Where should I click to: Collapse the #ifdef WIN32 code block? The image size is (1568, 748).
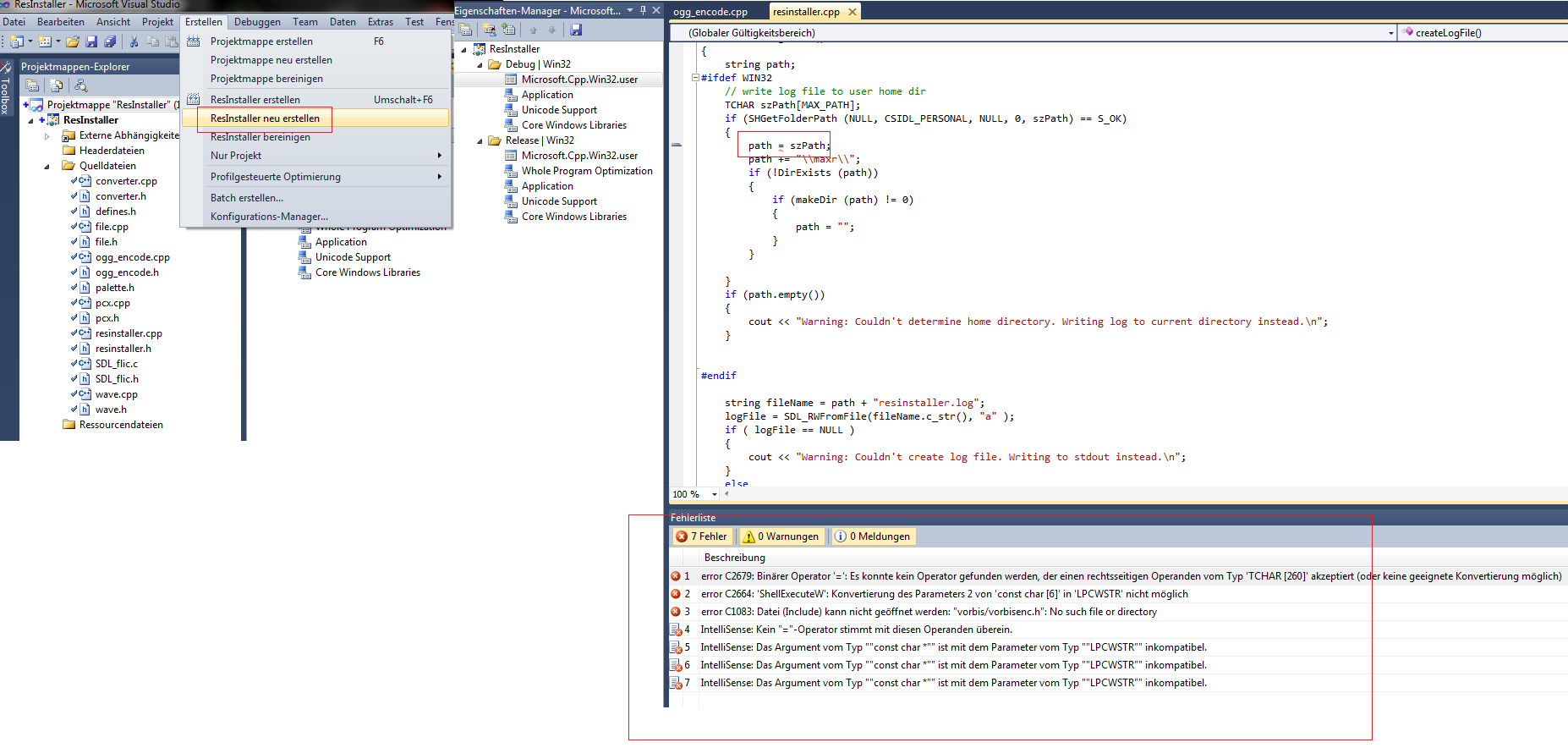(695, 78)
